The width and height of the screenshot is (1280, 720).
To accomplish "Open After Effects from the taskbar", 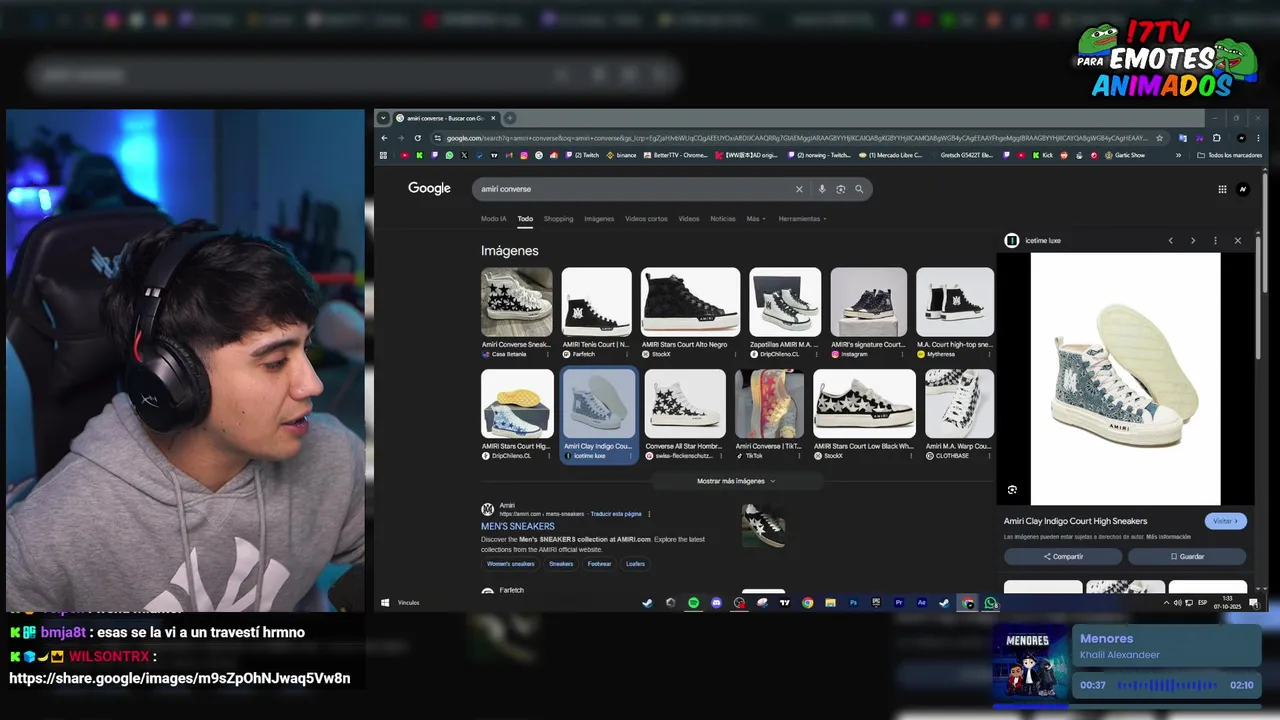I will coord(922,603).
